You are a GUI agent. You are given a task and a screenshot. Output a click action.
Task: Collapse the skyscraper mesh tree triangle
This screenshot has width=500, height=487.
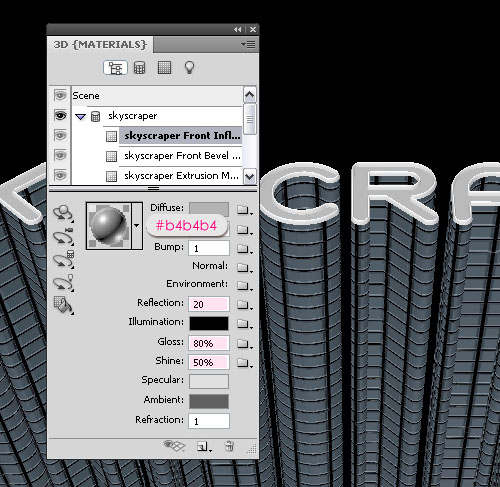point(80,117)
